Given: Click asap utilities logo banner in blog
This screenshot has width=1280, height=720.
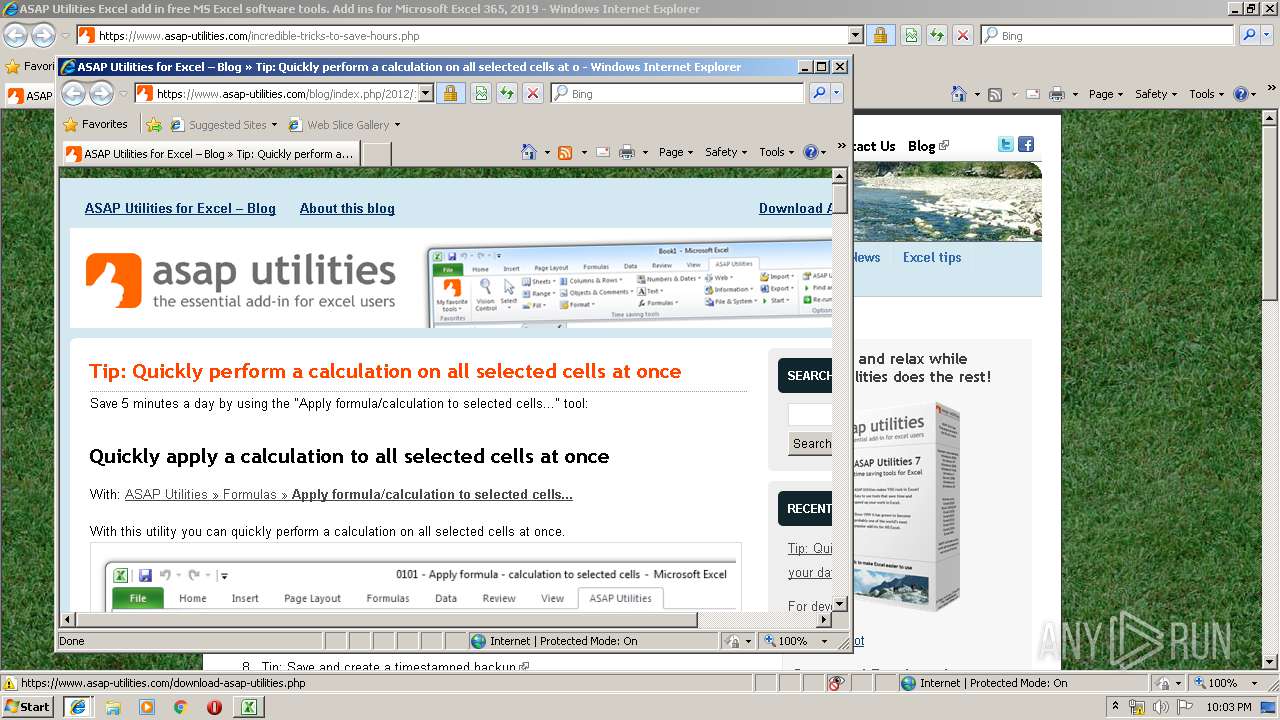Looking at the screenshot, I should click(241, 279).
